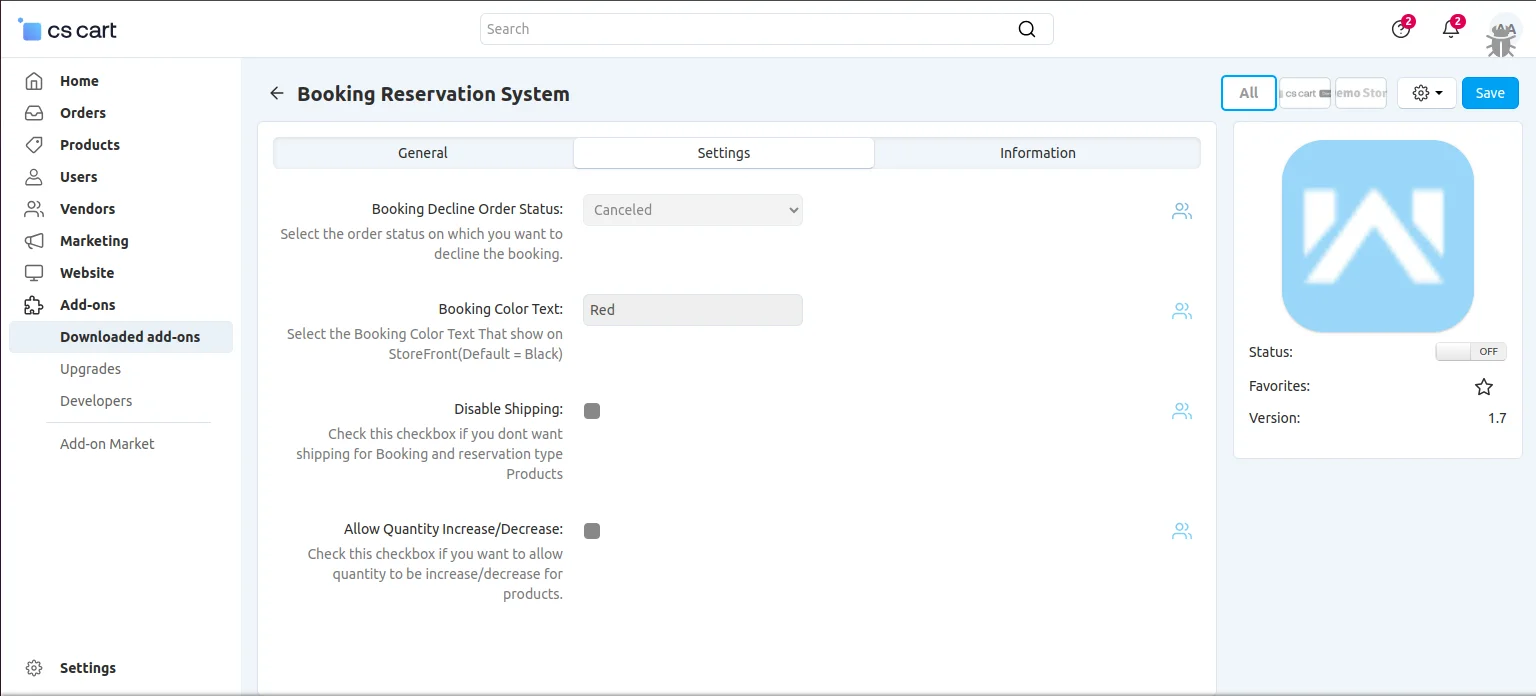Click the Save button
The image size is (1536, 696).
(x=1489, y=93)
